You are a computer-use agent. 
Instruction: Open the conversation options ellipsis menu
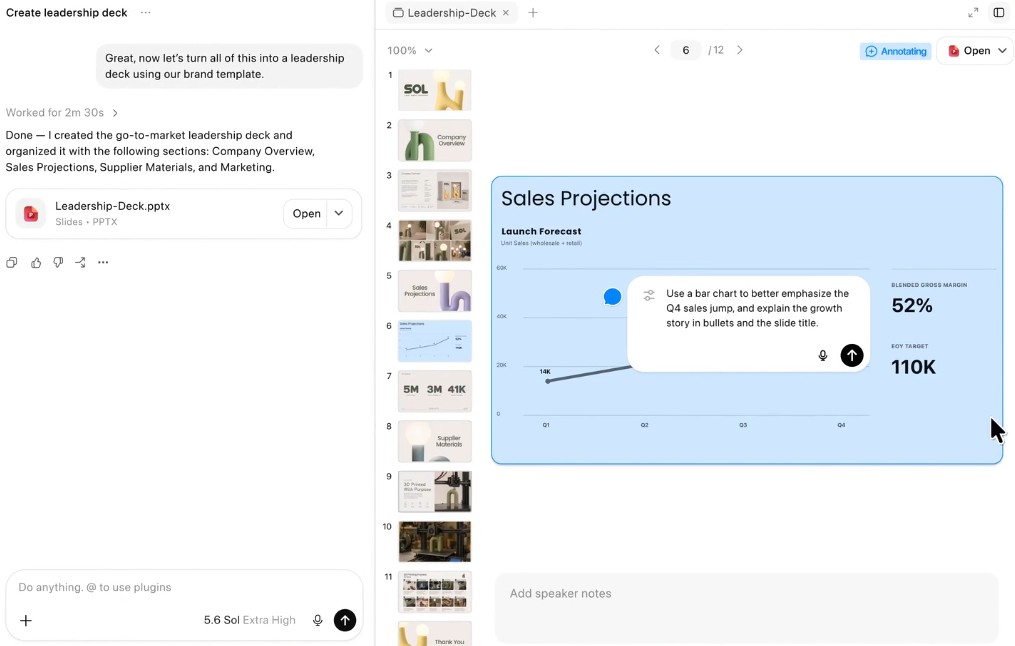point(146,12)
